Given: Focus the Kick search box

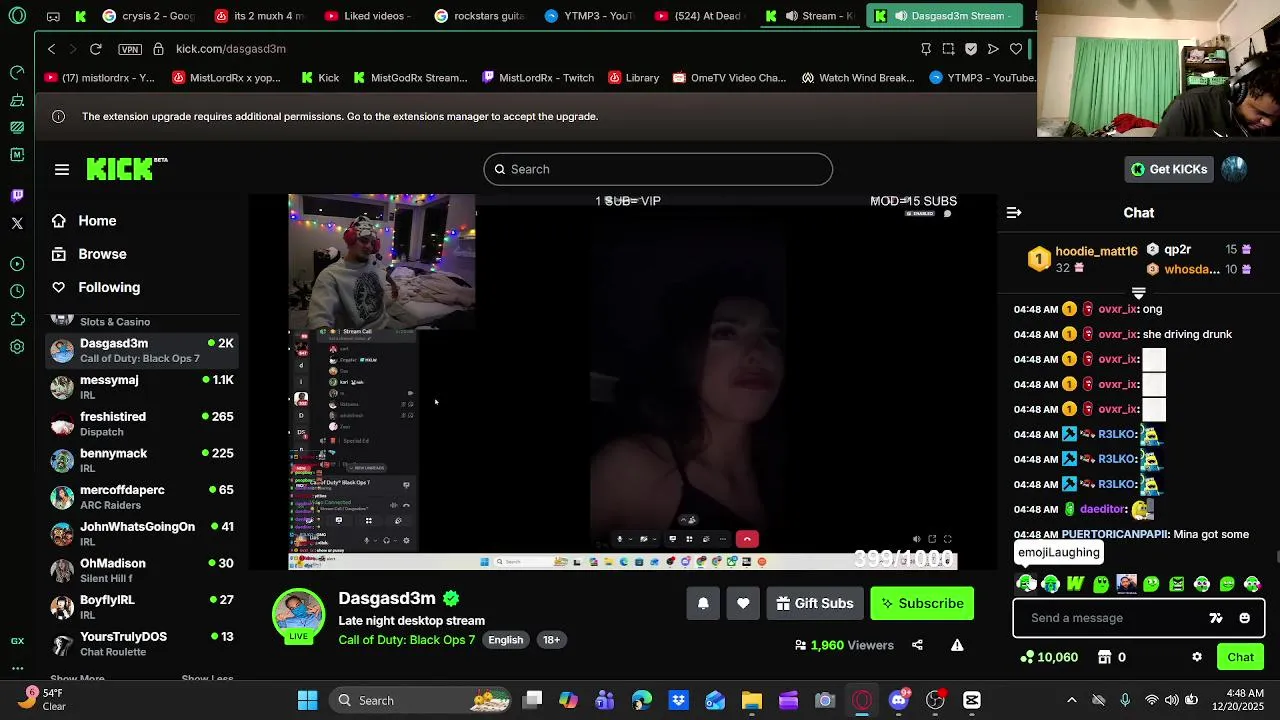Looking at the screenshot, I should (x=658, y=169).
